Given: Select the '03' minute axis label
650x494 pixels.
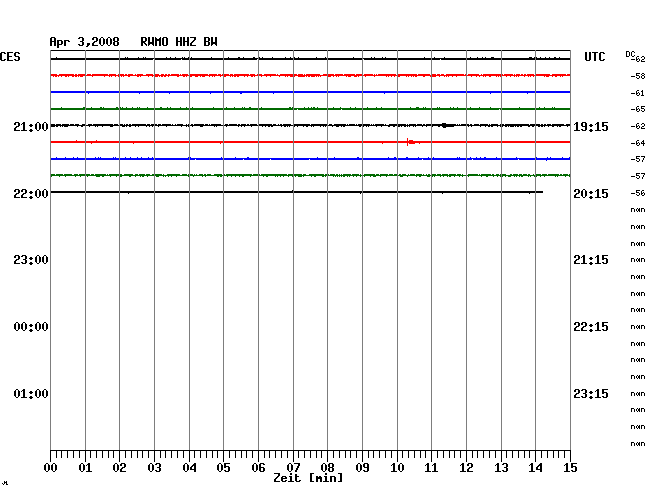Looking at the screenshot, I should point(154,467).
